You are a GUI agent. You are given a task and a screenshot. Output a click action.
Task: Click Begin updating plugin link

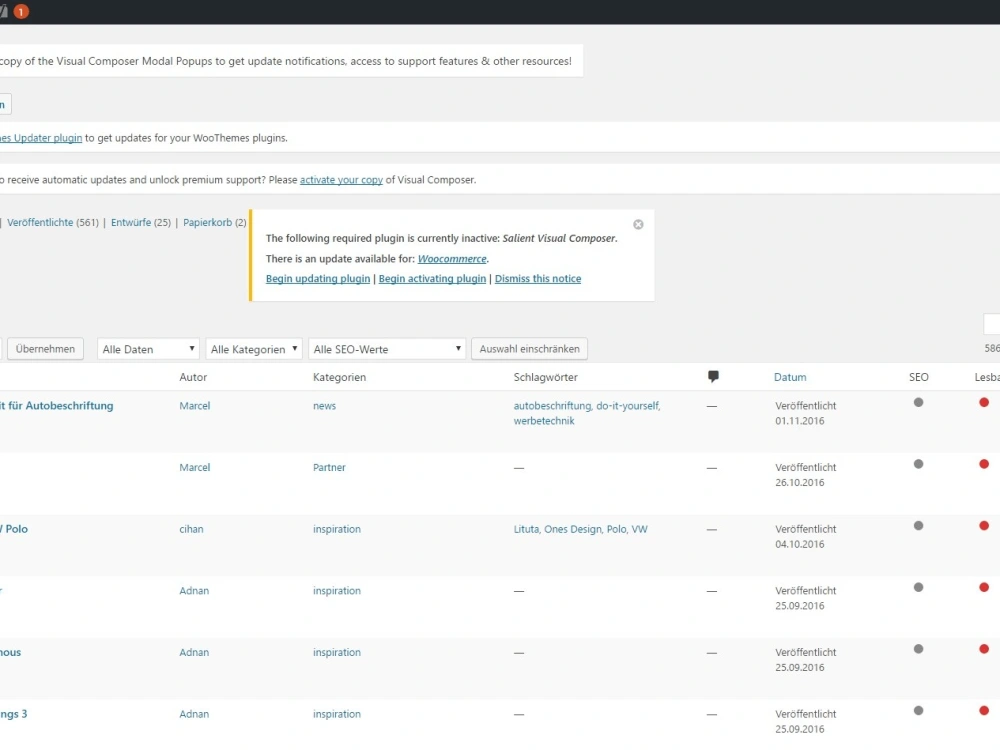click(318, 279)
